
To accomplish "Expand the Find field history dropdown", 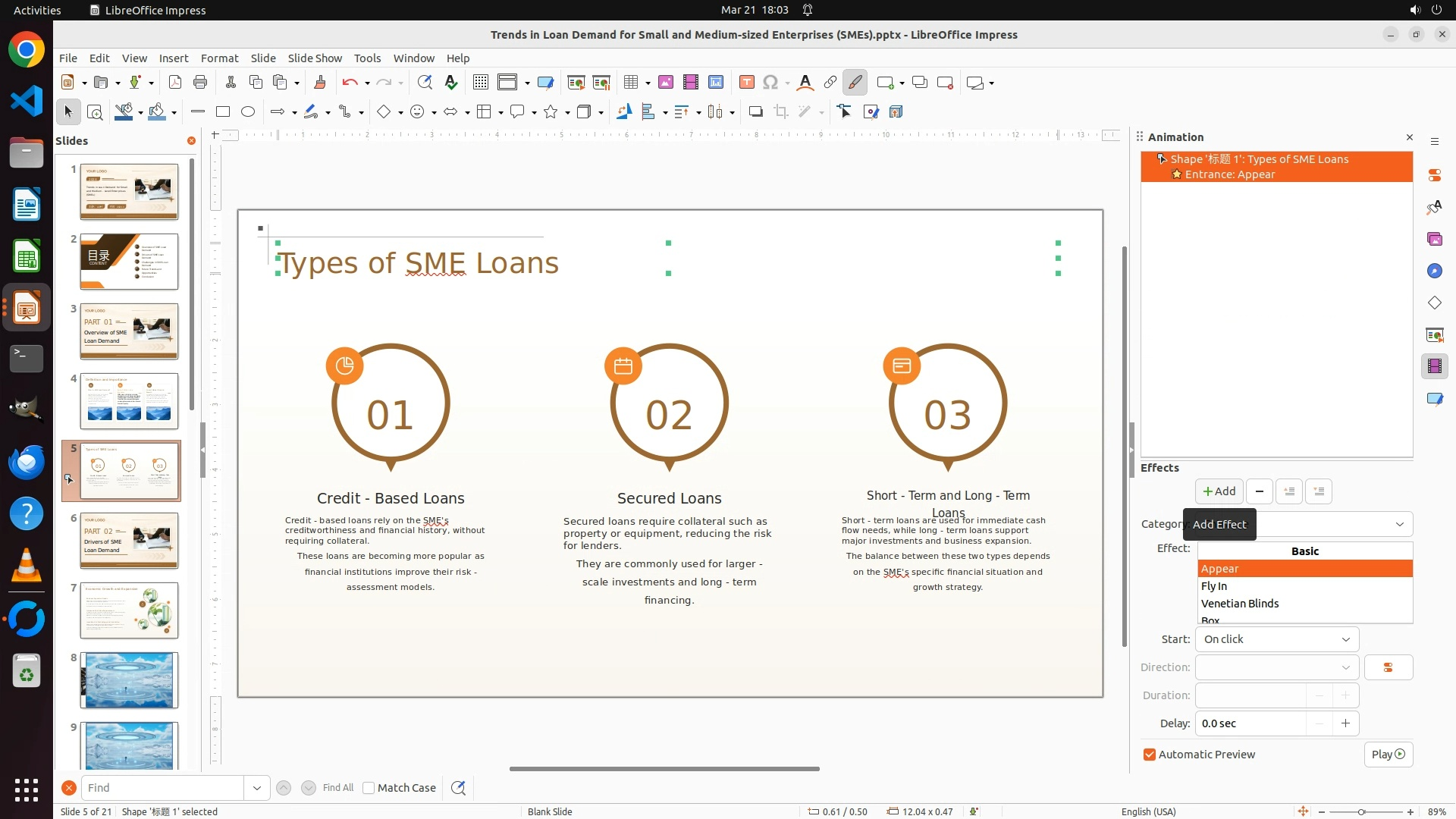I will point(257,788).
